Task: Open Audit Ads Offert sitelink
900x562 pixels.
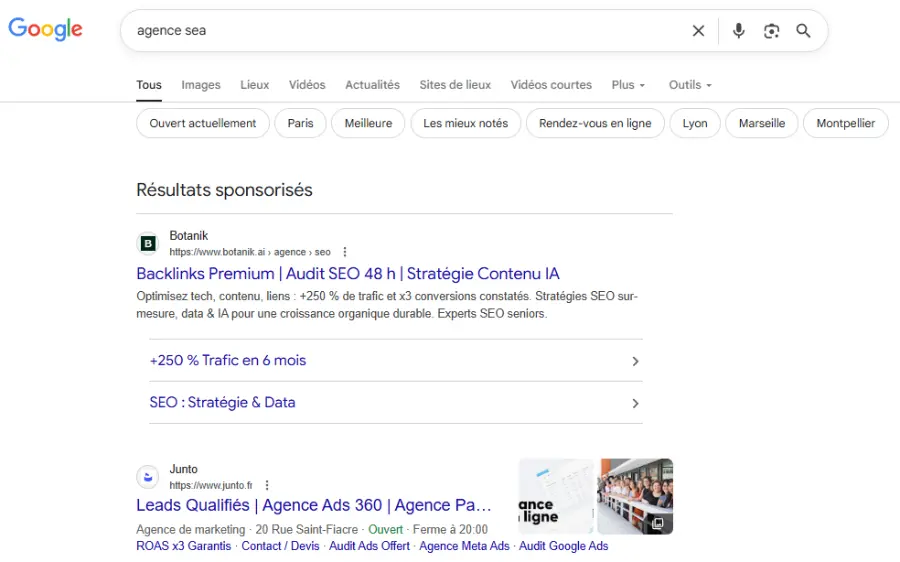Action: pos(369,546)
